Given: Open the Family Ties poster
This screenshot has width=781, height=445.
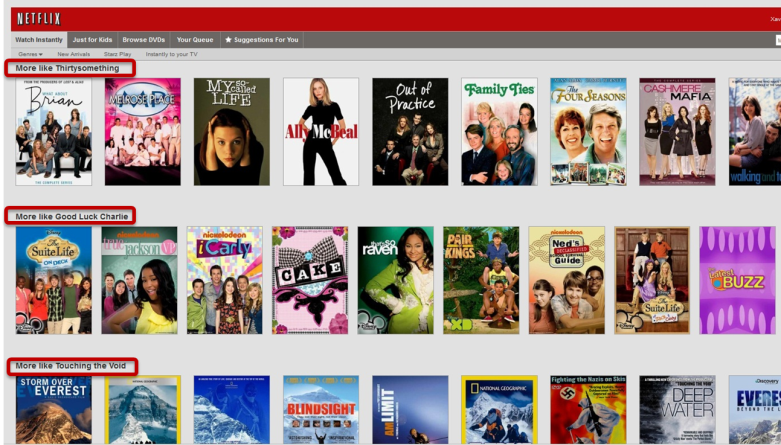Looking at the screenshot, I should [x=499, y=132].
